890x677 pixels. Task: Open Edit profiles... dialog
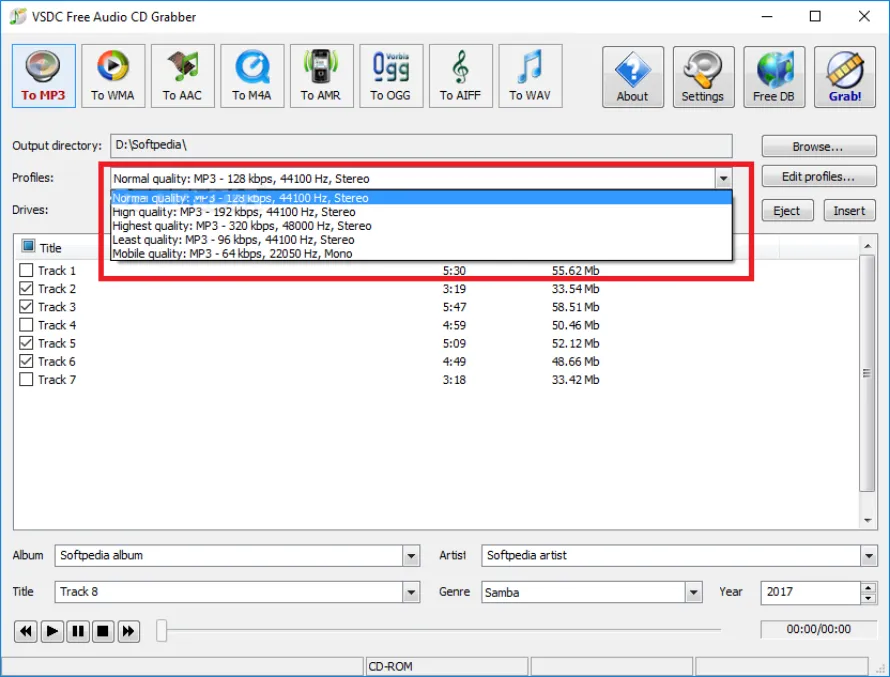[818, 176]
